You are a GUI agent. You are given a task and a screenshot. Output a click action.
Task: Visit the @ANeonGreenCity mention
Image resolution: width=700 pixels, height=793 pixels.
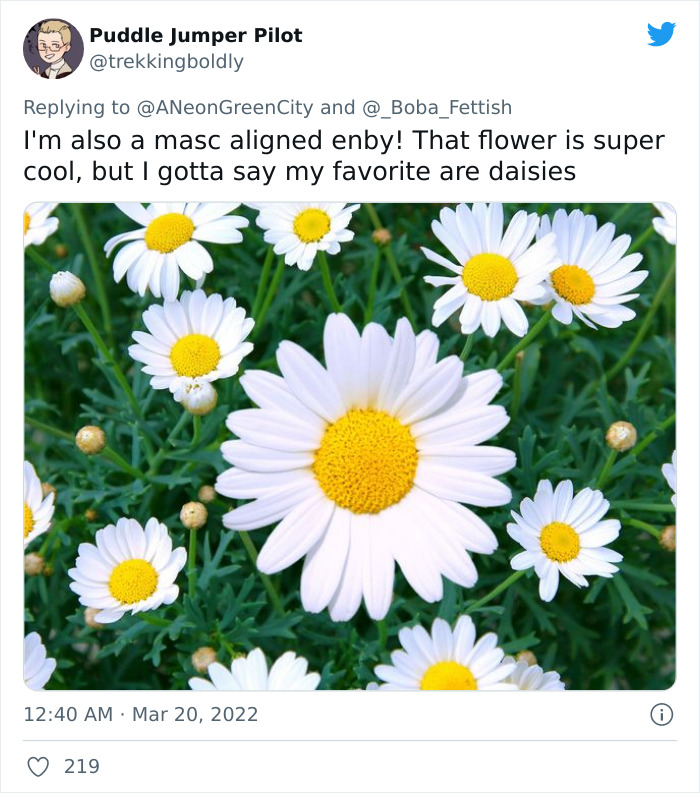225,108
